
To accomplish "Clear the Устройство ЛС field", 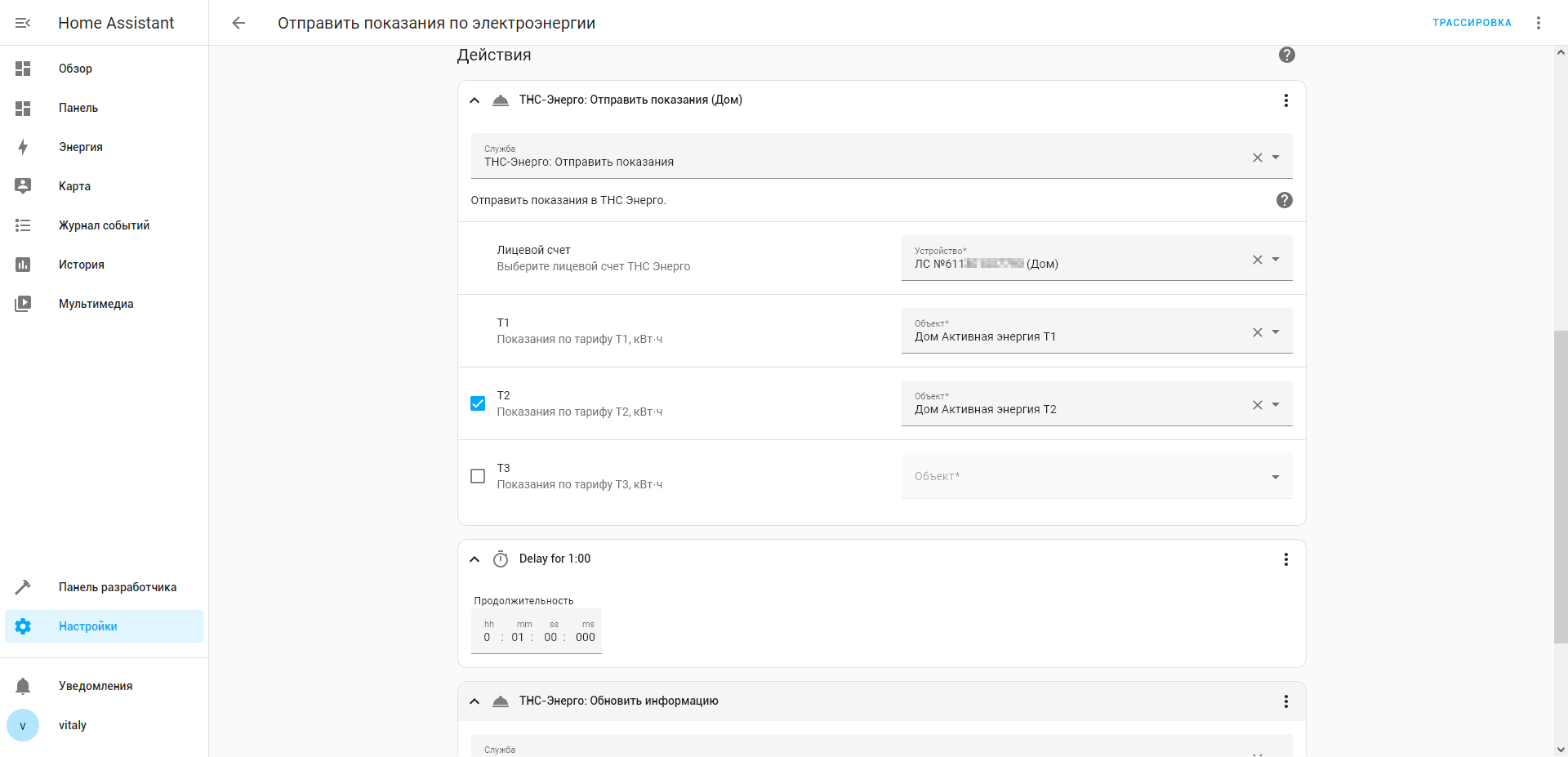I will [x=1258, y=260].
